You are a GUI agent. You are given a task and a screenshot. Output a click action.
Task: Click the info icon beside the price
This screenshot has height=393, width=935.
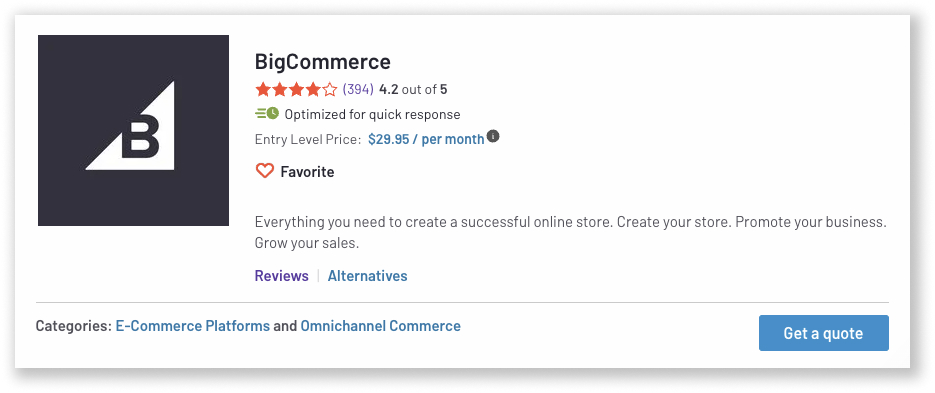pos(493,136)
